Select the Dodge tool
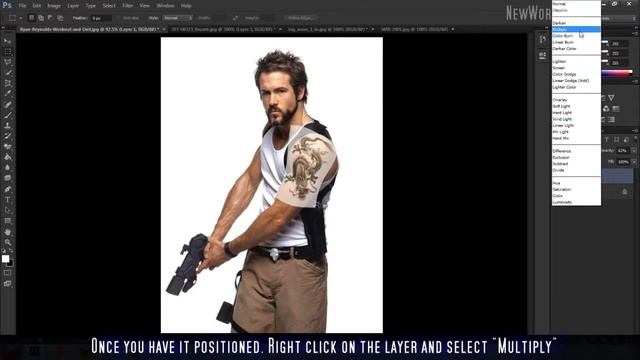 pyautogui.click(x=7, y=178)
